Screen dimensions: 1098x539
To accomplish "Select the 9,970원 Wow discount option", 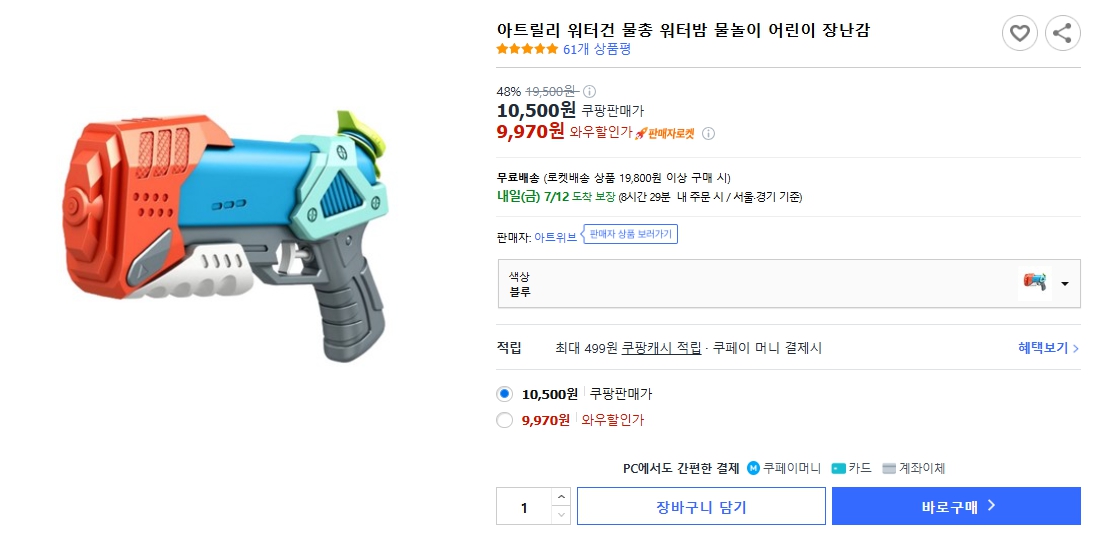I will [x=505, y=420].
